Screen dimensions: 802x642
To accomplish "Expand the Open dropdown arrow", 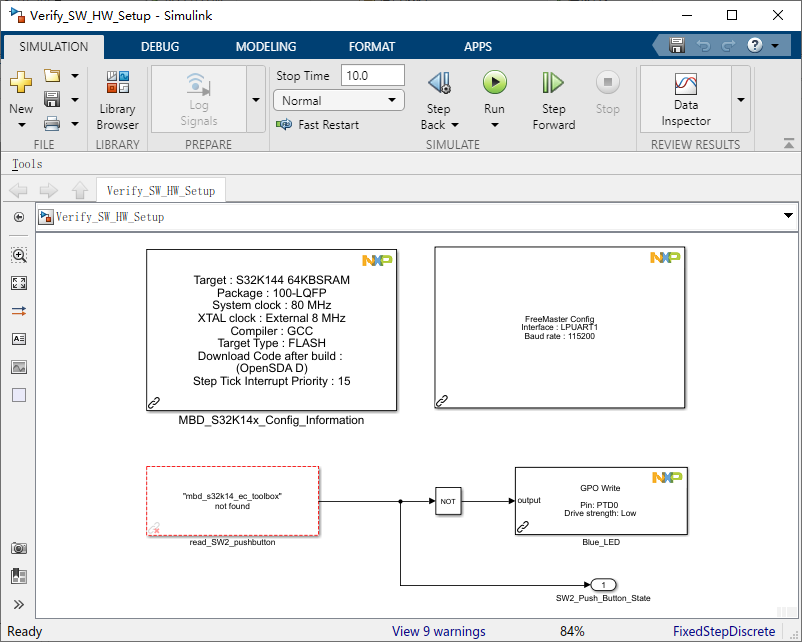I will click(x=75, y=76).
